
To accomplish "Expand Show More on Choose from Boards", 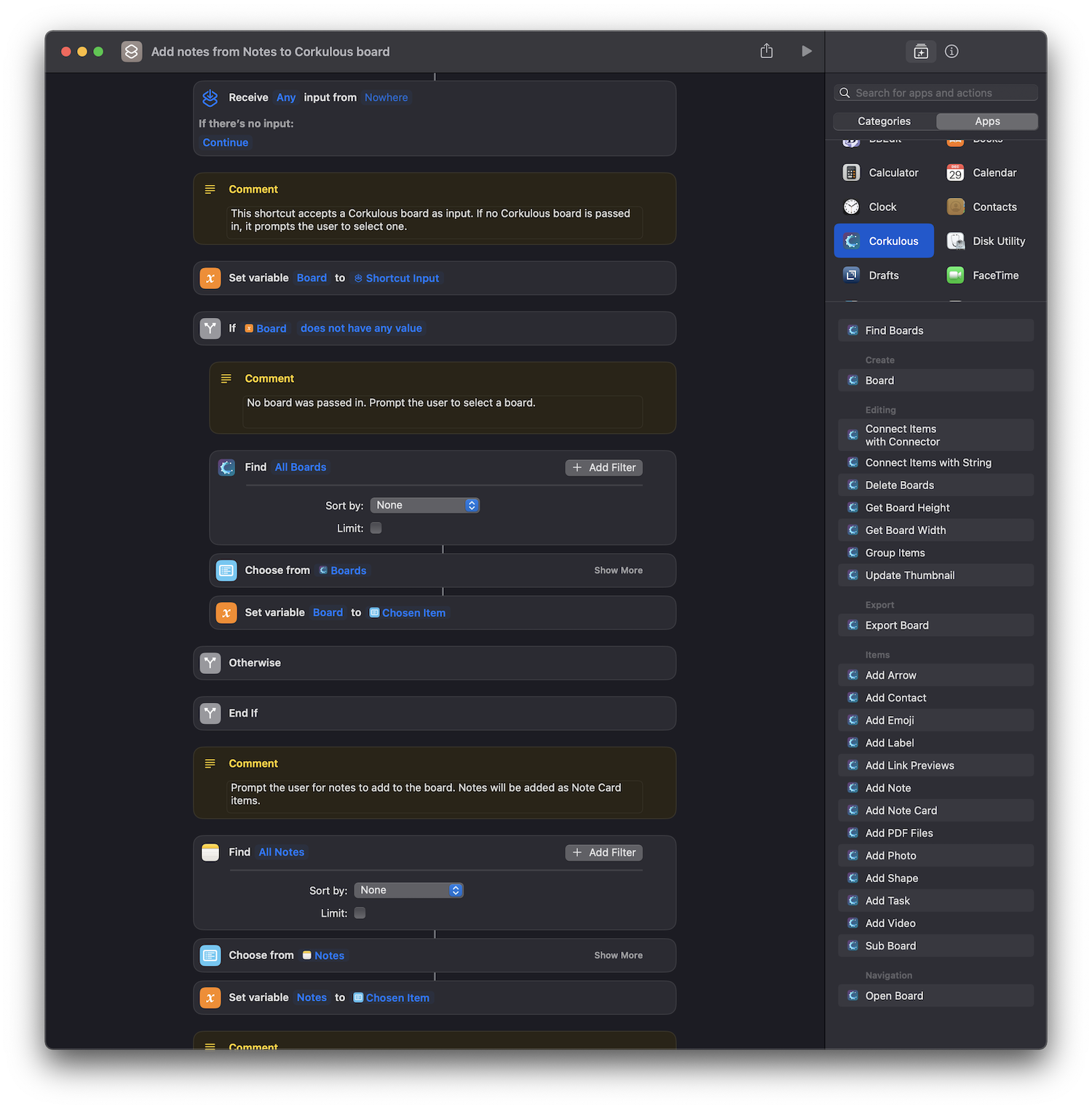I will [618, 571].
